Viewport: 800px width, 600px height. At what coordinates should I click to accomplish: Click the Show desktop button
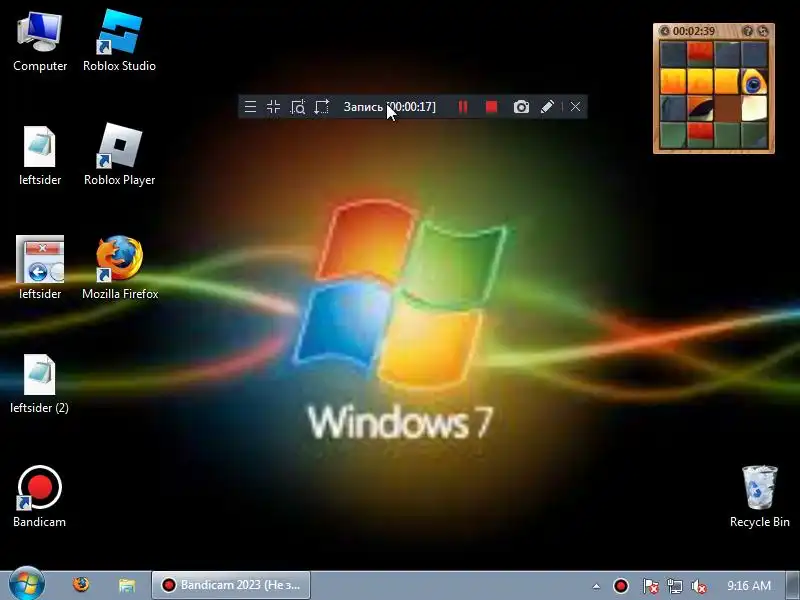coord(793,585)
